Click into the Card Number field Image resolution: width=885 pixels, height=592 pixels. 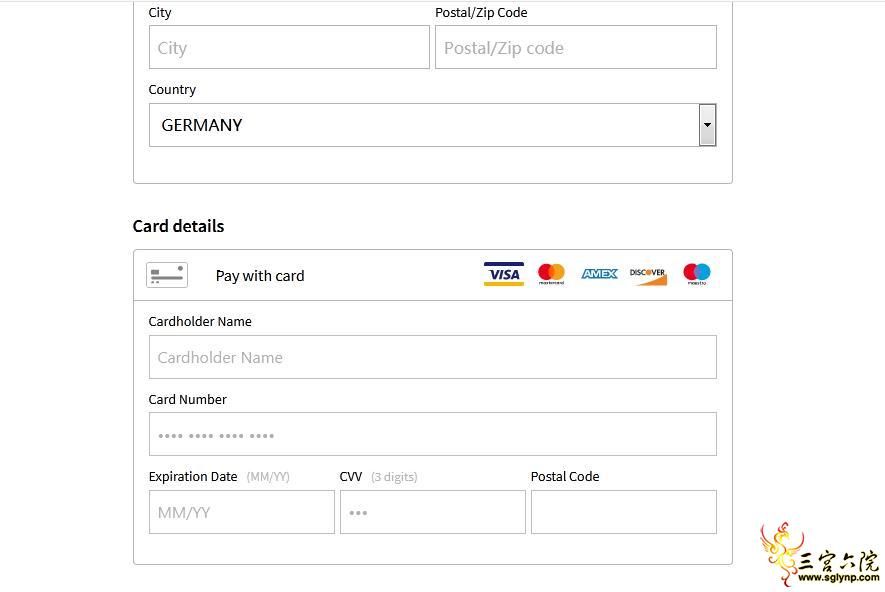tap(432, 434)
